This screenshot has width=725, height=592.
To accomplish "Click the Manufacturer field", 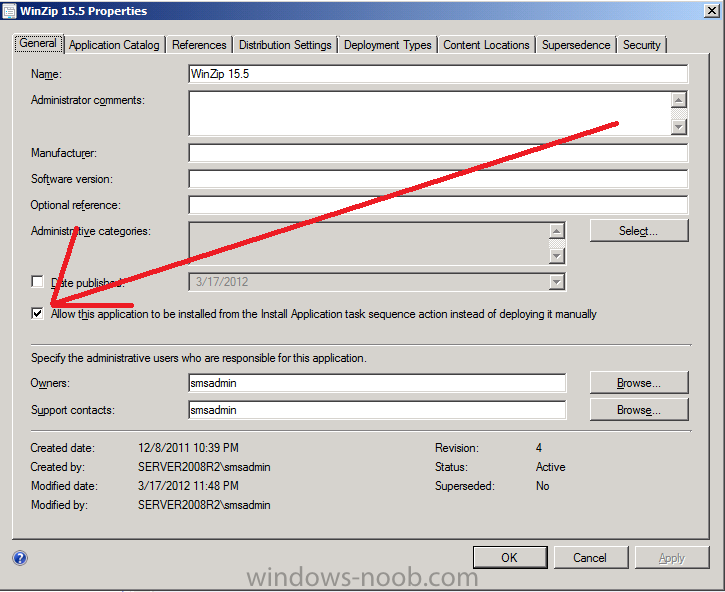I will [438, 153].
